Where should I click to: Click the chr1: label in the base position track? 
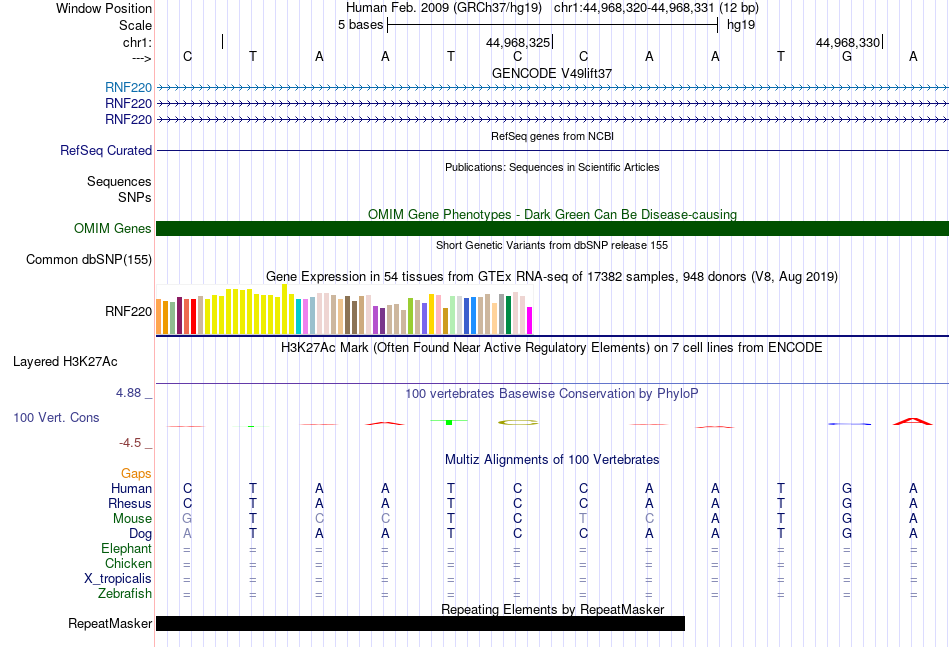point(137,42)
